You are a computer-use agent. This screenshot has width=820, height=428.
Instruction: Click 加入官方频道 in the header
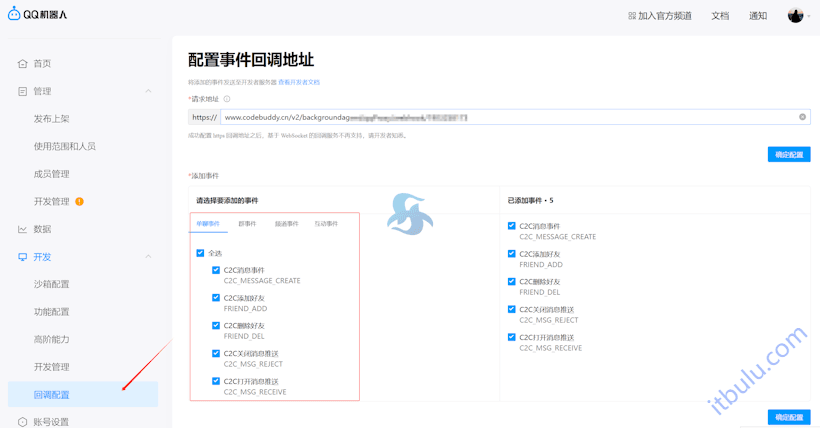tap(665, 16)
